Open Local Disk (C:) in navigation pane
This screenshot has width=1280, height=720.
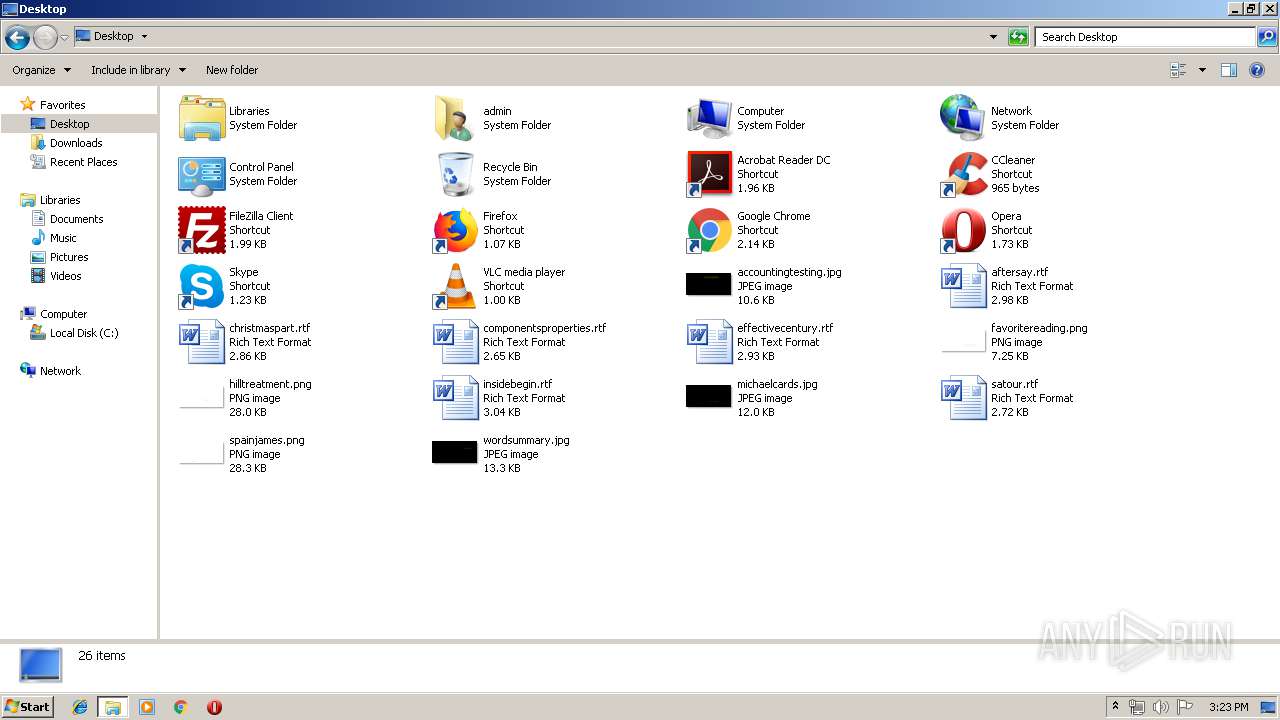pos(75,333)
